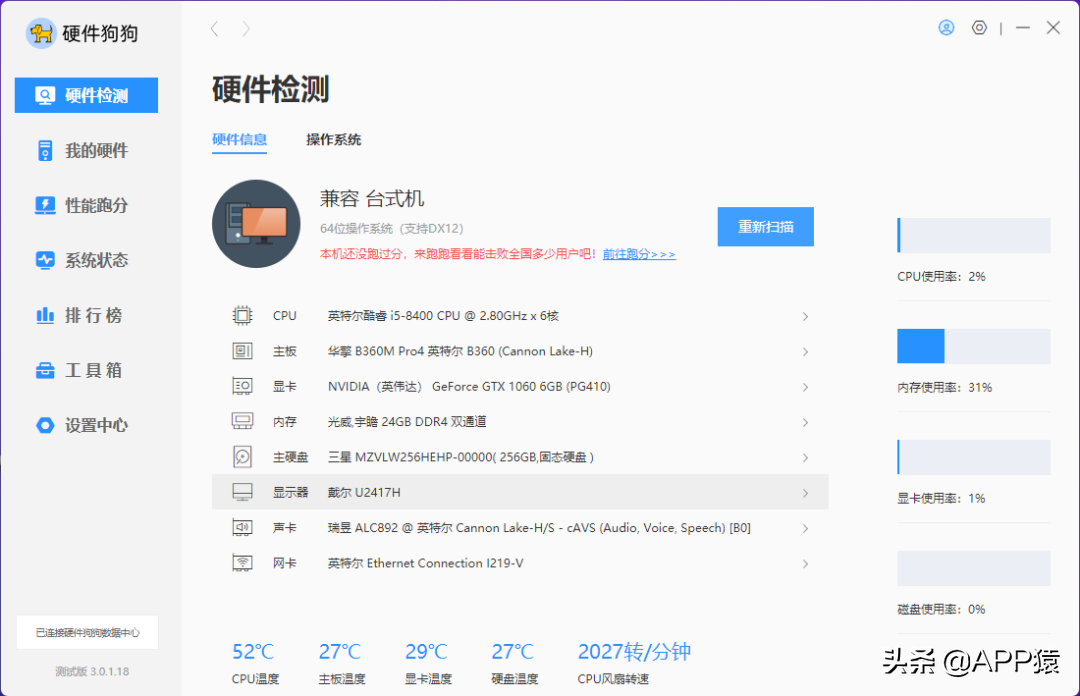1080x696 pixels.
Task: Expand the CPU 英特尔酷睿 i5-8400 details
Action: [520, 315]
